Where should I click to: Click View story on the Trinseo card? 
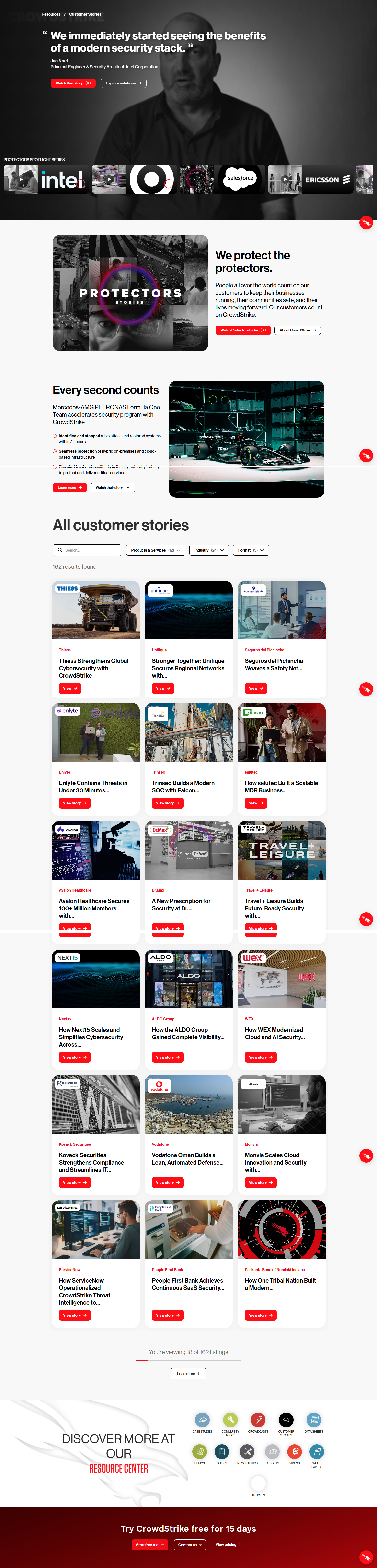(168, 803)
